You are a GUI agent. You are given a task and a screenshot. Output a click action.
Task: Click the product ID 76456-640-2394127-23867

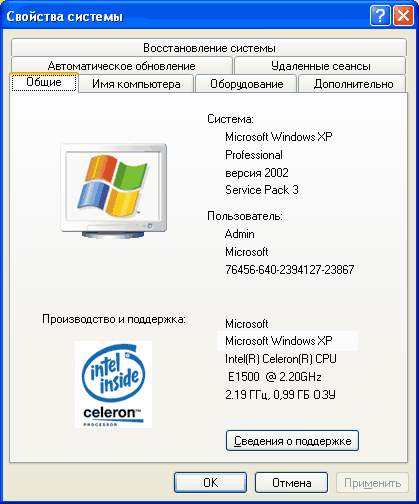pos(289,269)
